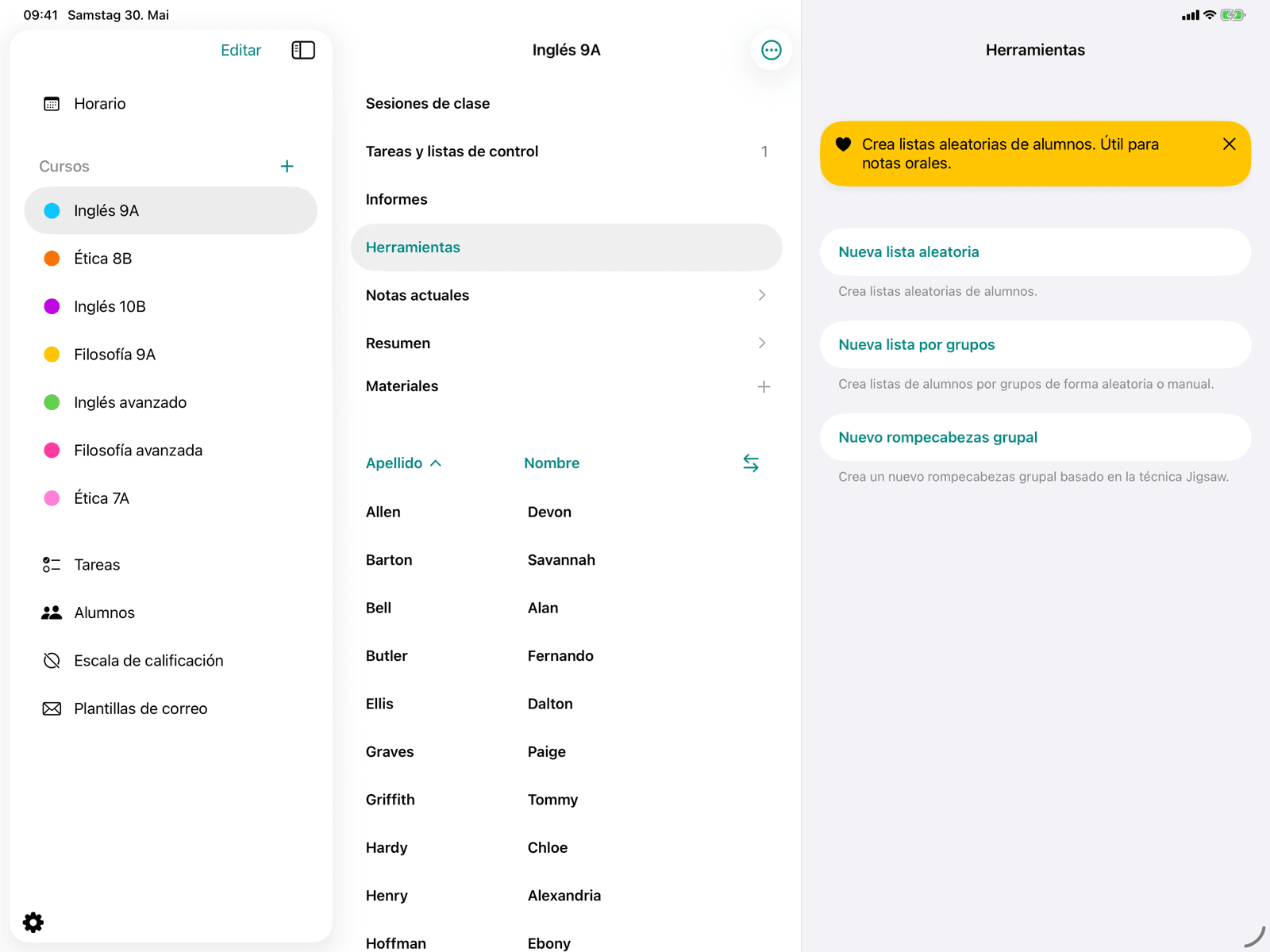Dismiss the yellow tip banner
This screenshot has width=1270, height=952.
[1229, 144]
